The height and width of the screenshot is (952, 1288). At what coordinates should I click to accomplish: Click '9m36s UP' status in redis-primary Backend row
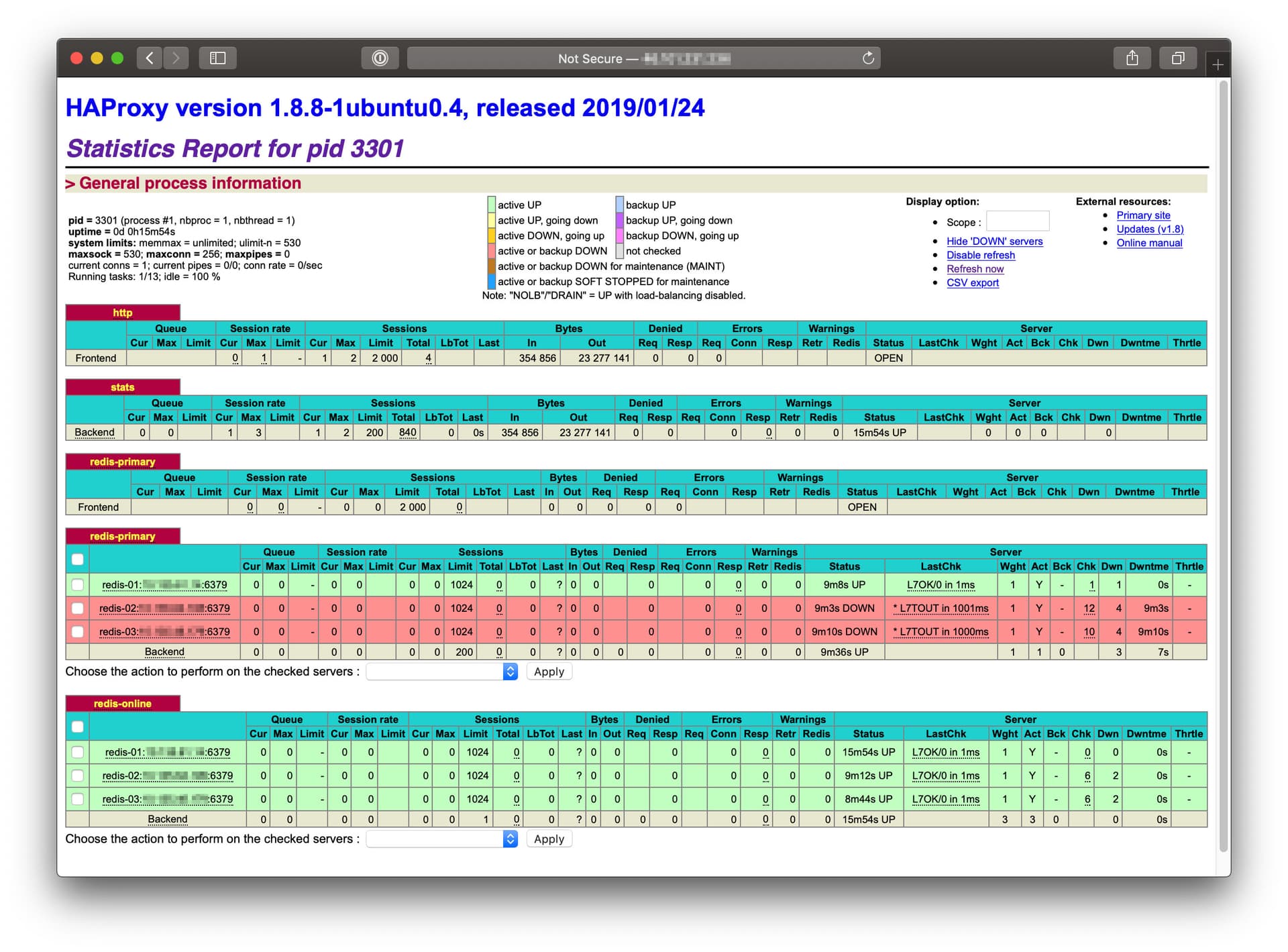(x=844, y=652)
